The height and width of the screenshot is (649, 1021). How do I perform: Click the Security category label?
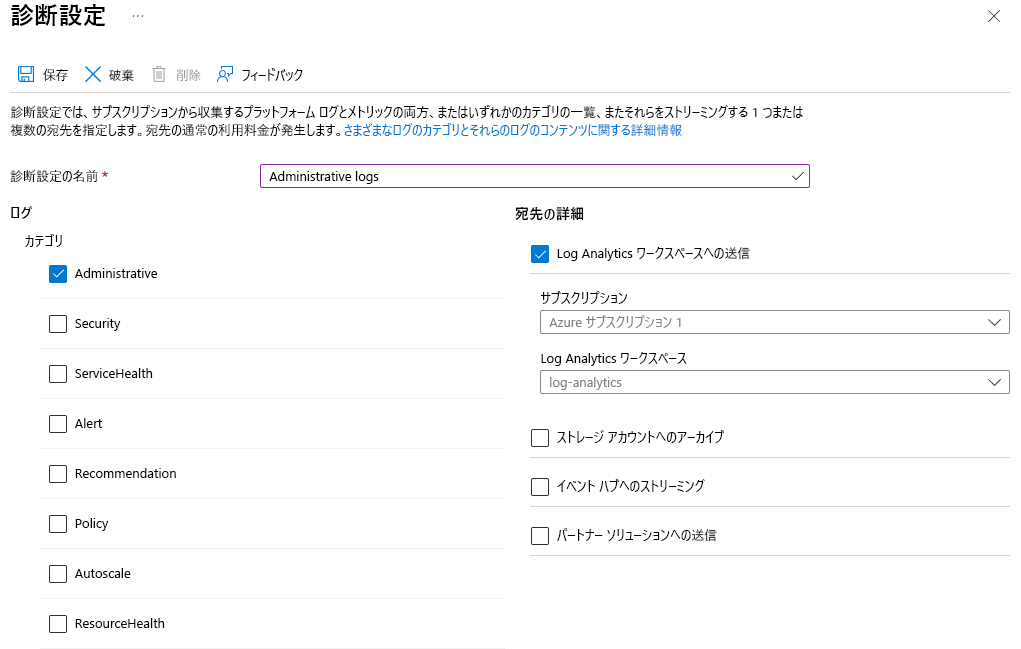click(98, 324)
